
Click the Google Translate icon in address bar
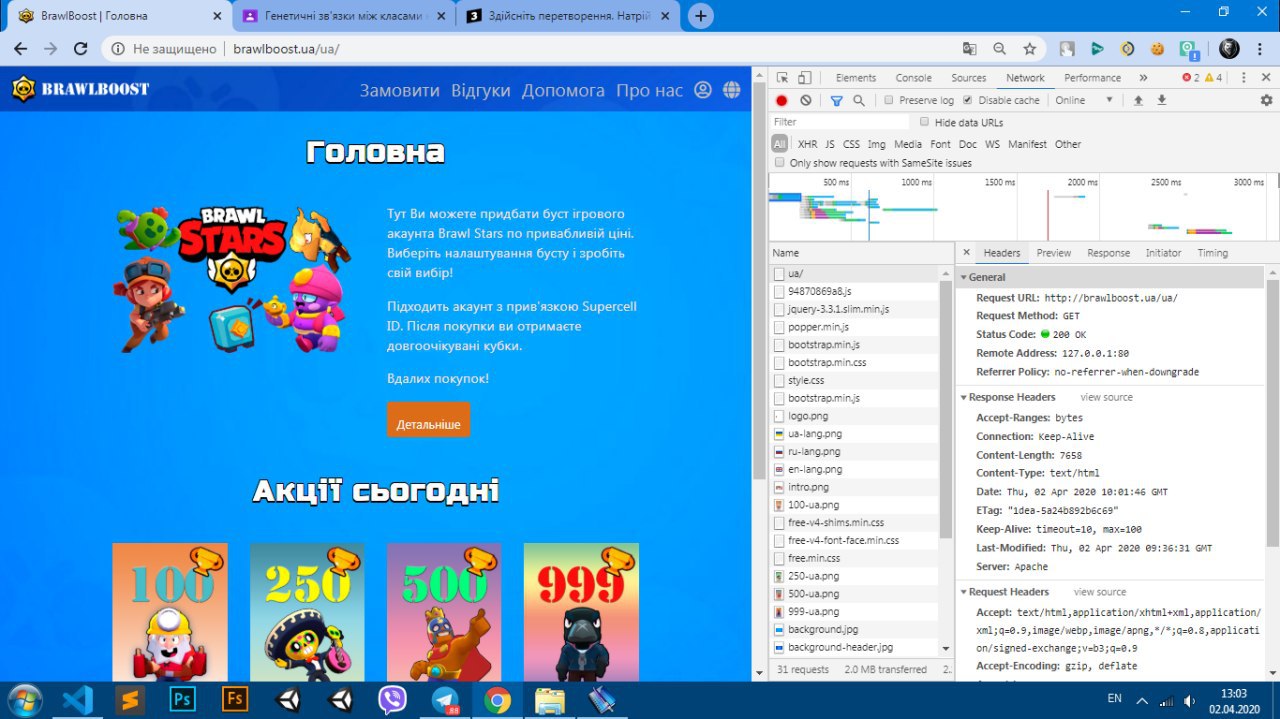point(969,48)
